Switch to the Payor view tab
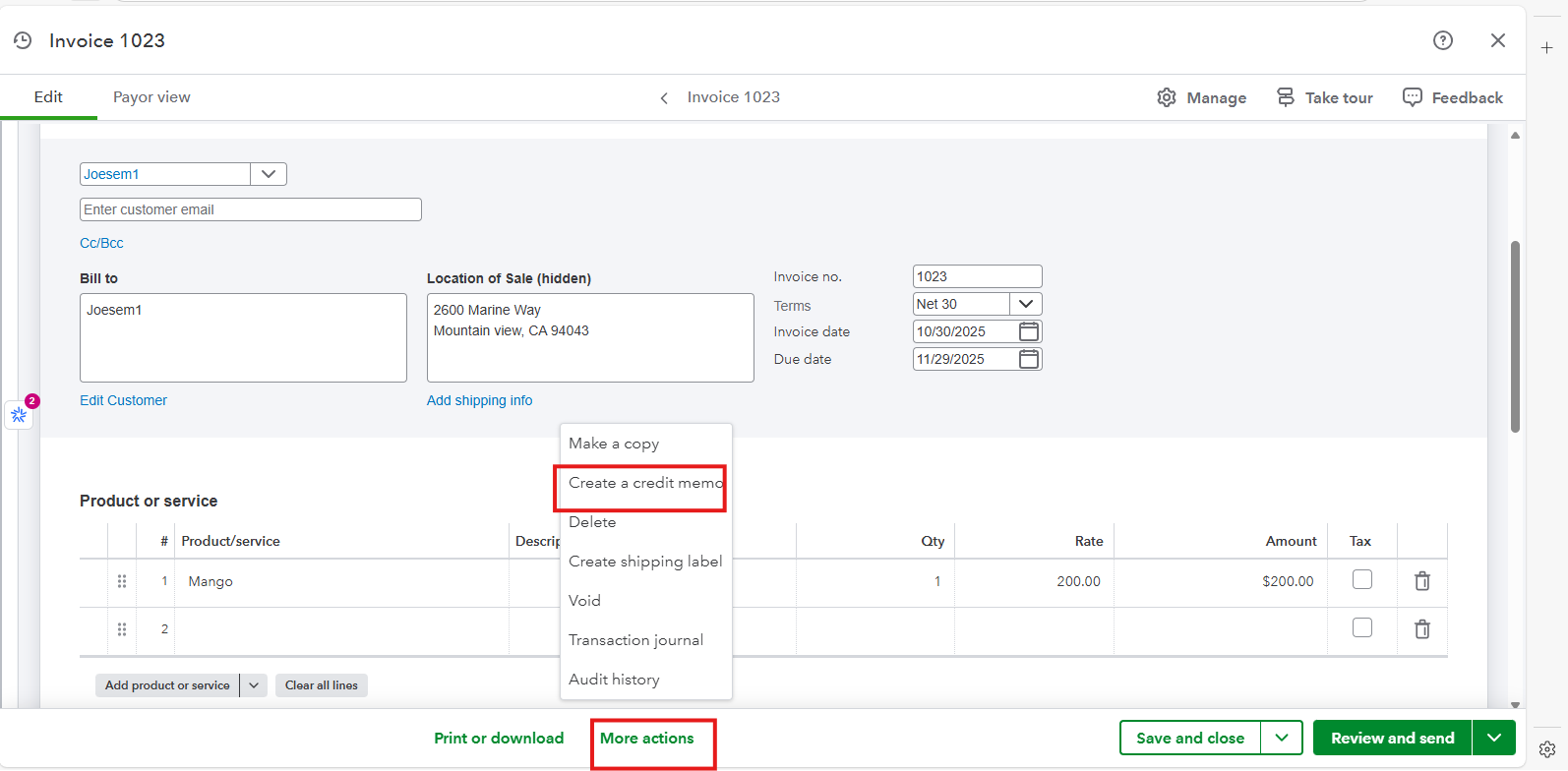The width and height of the screenshot is (1568, 771). (x=151, y=97)
